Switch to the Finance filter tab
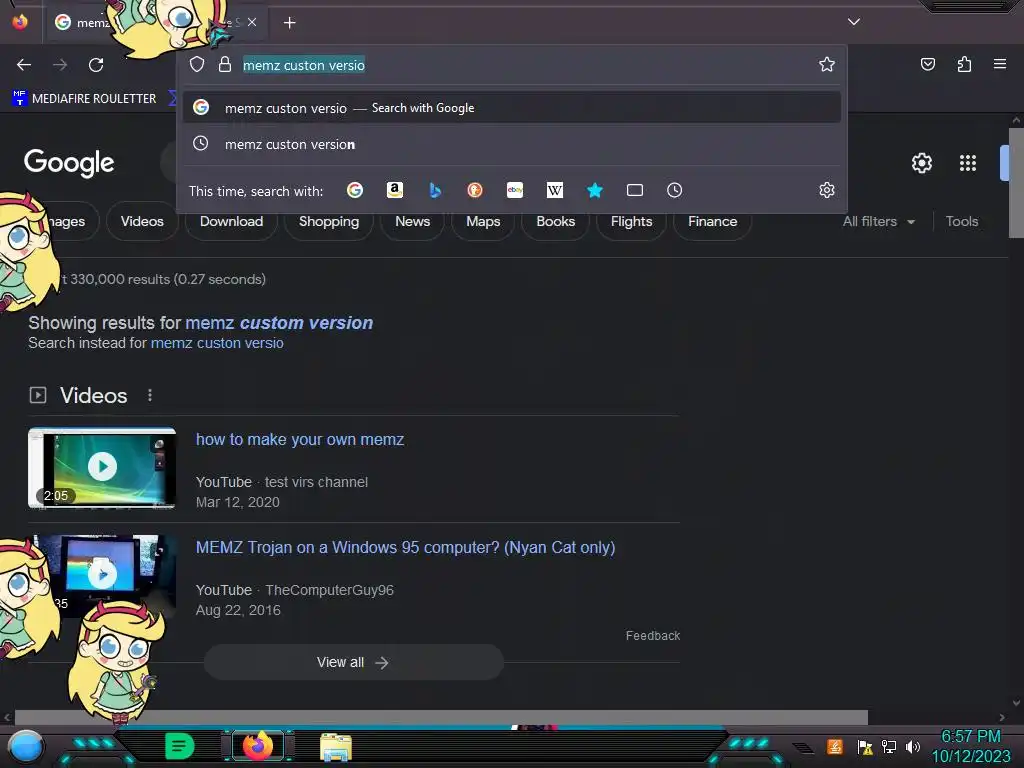This screenshot has height=768, width=1024. (712, 221)
